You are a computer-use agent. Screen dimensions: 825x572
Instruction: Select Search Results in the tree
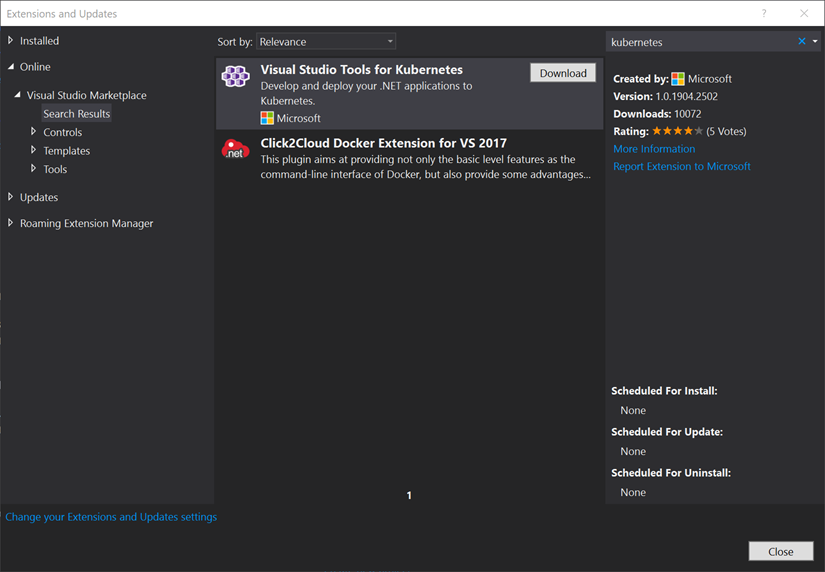click(x=77, y=114)
